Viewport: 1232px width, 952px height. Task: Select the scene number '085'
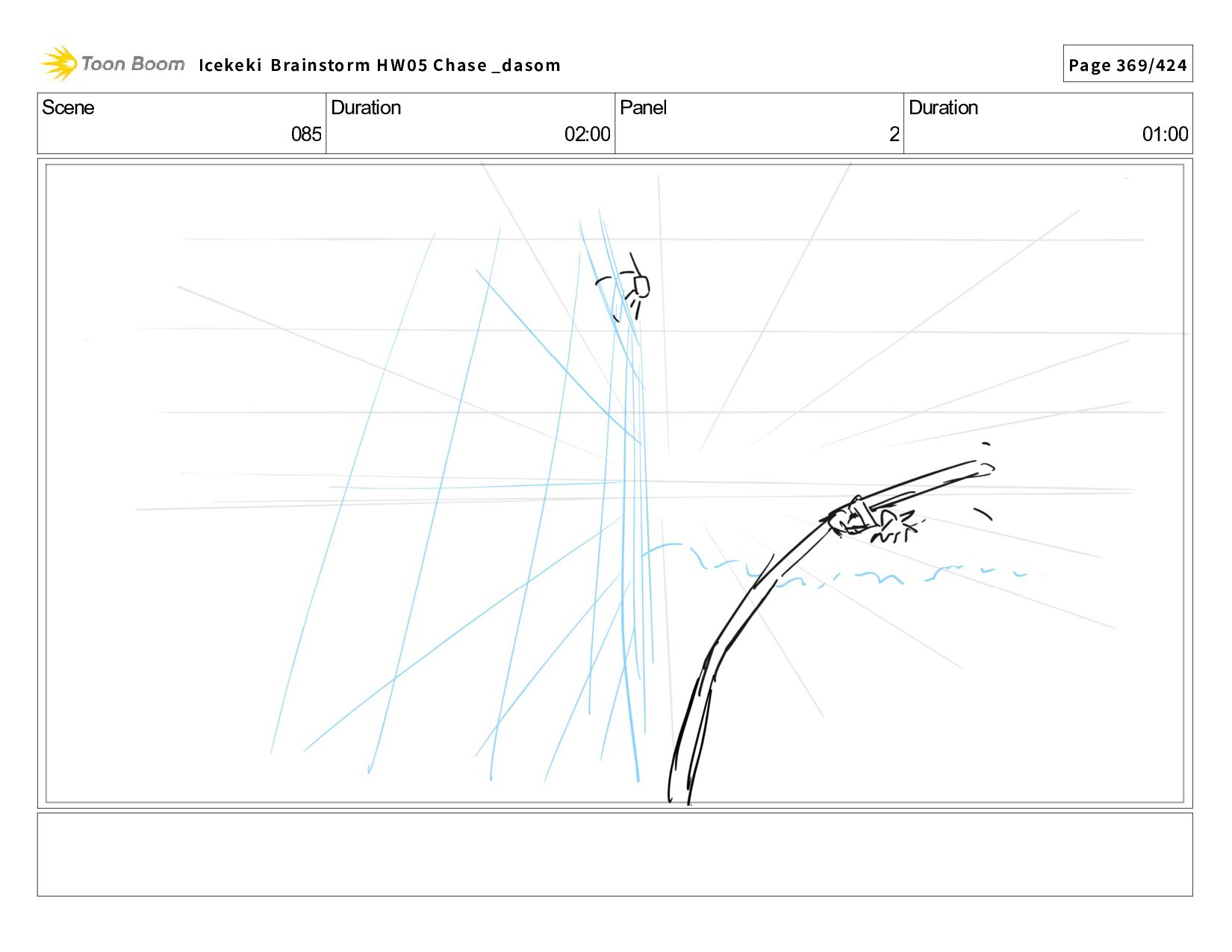[x=306, y=134]
